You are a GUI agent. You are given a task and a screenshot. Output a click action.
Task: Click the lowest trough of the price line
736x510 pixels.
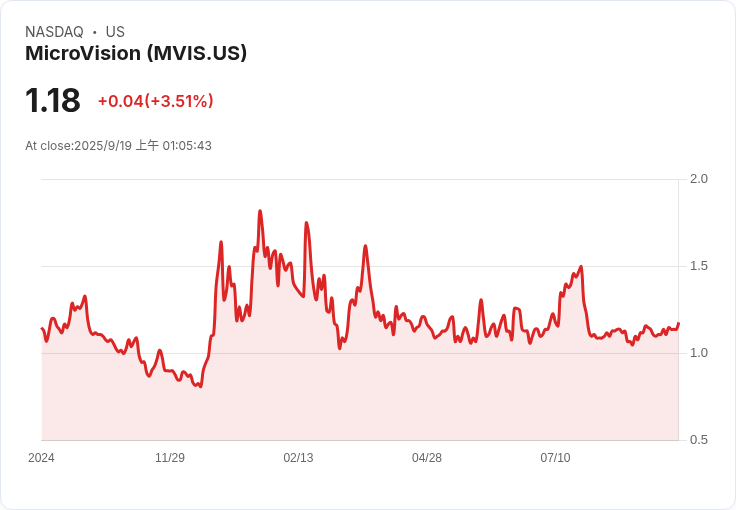tap(201, 387)
